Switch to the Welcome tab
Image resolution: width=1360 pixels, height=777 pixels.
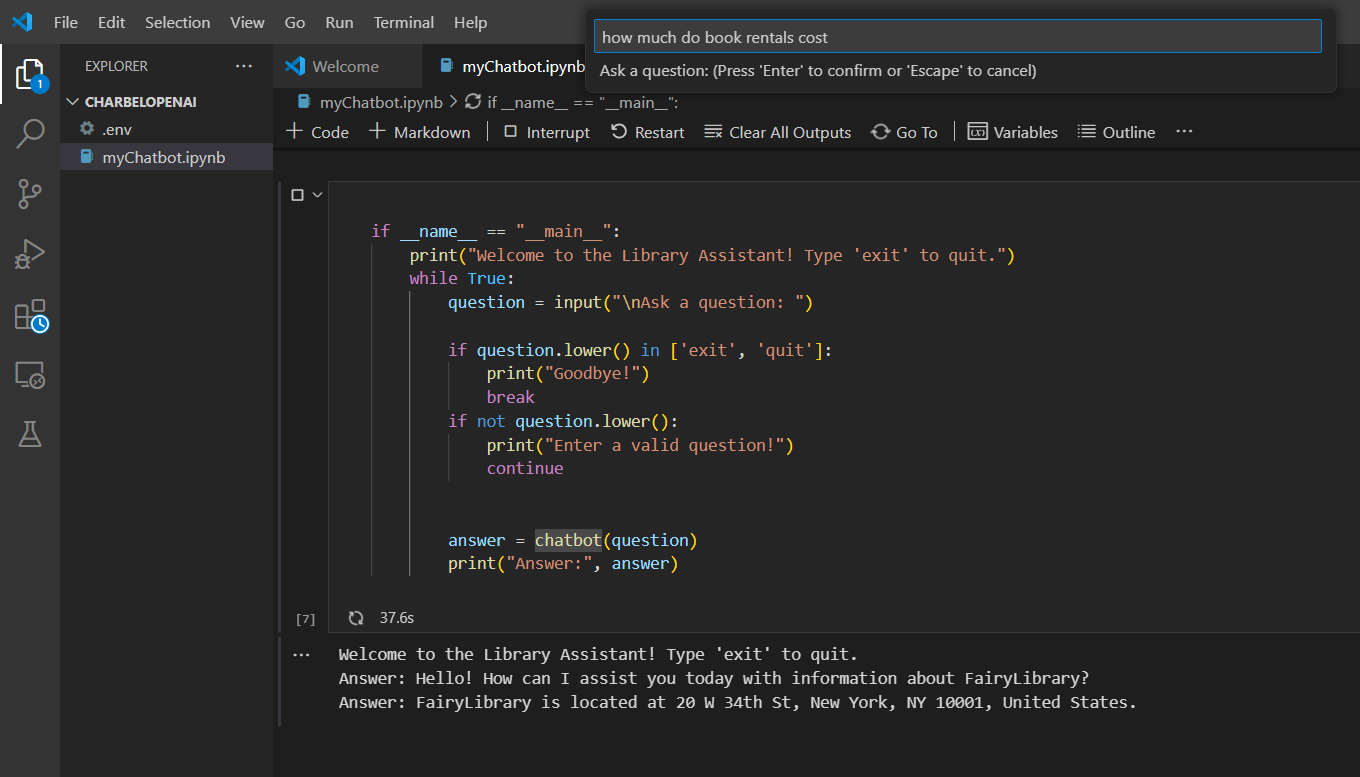tap(345, 67)
